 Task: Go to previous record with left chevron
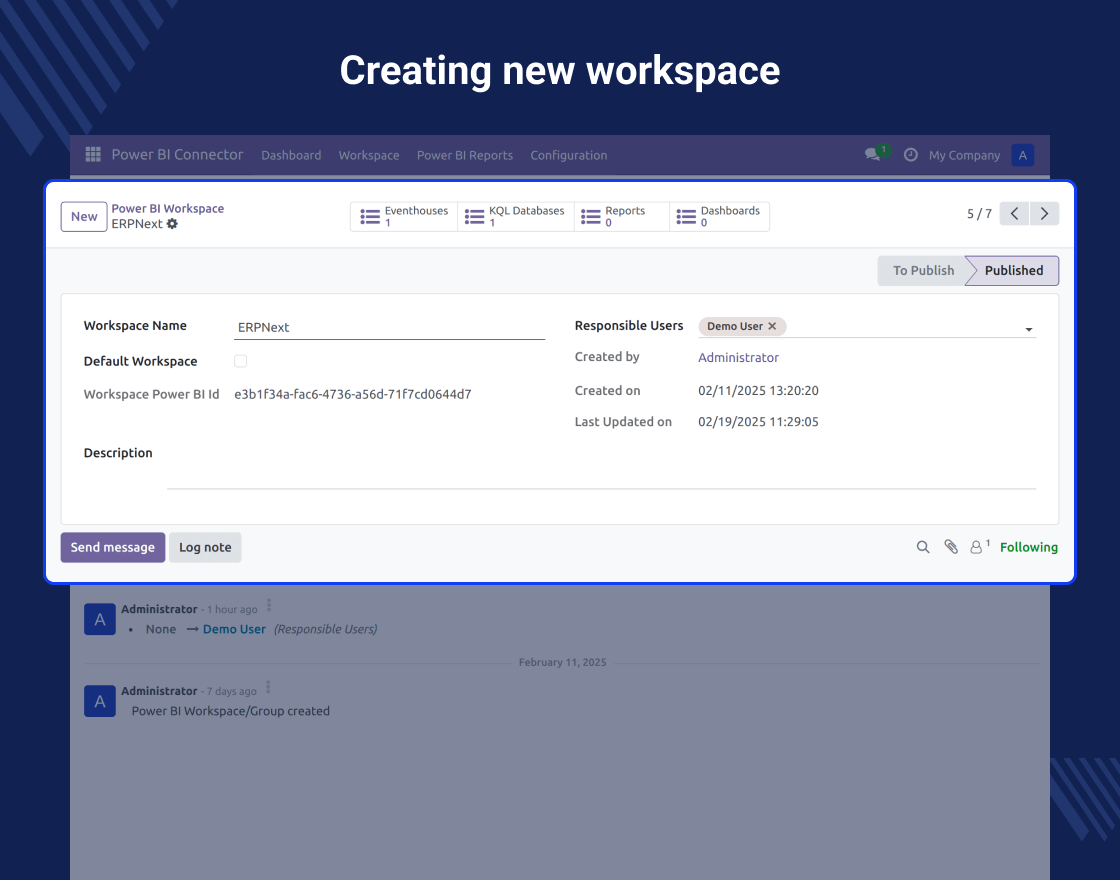click(1013, 213)
